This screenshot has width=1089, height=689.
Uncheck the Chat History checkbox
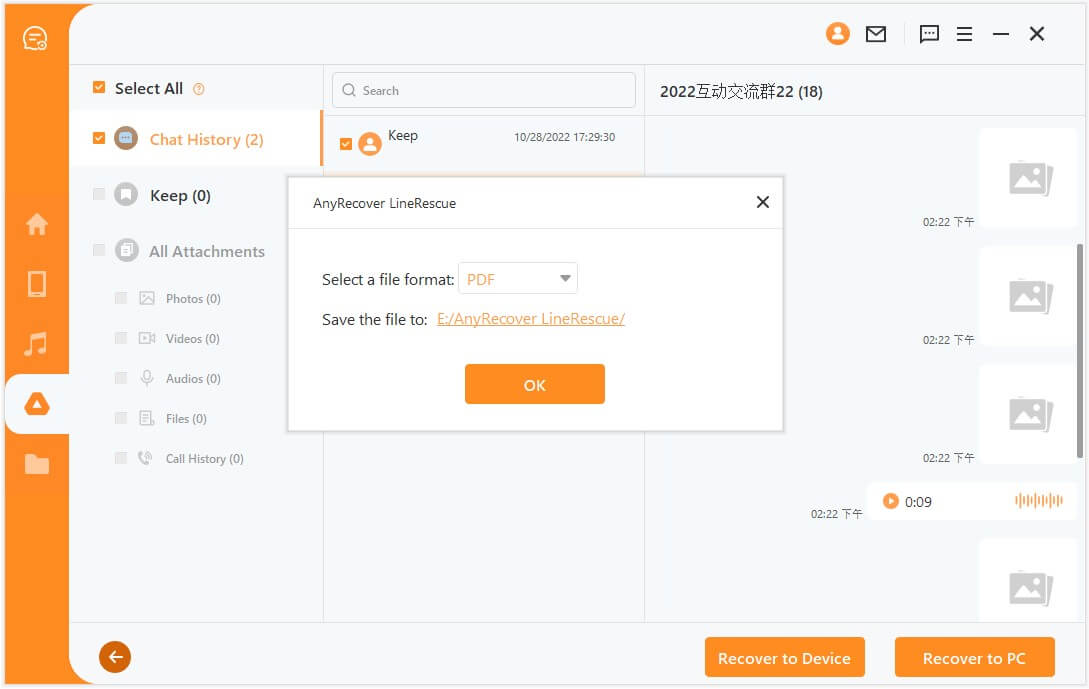point(99,138)
